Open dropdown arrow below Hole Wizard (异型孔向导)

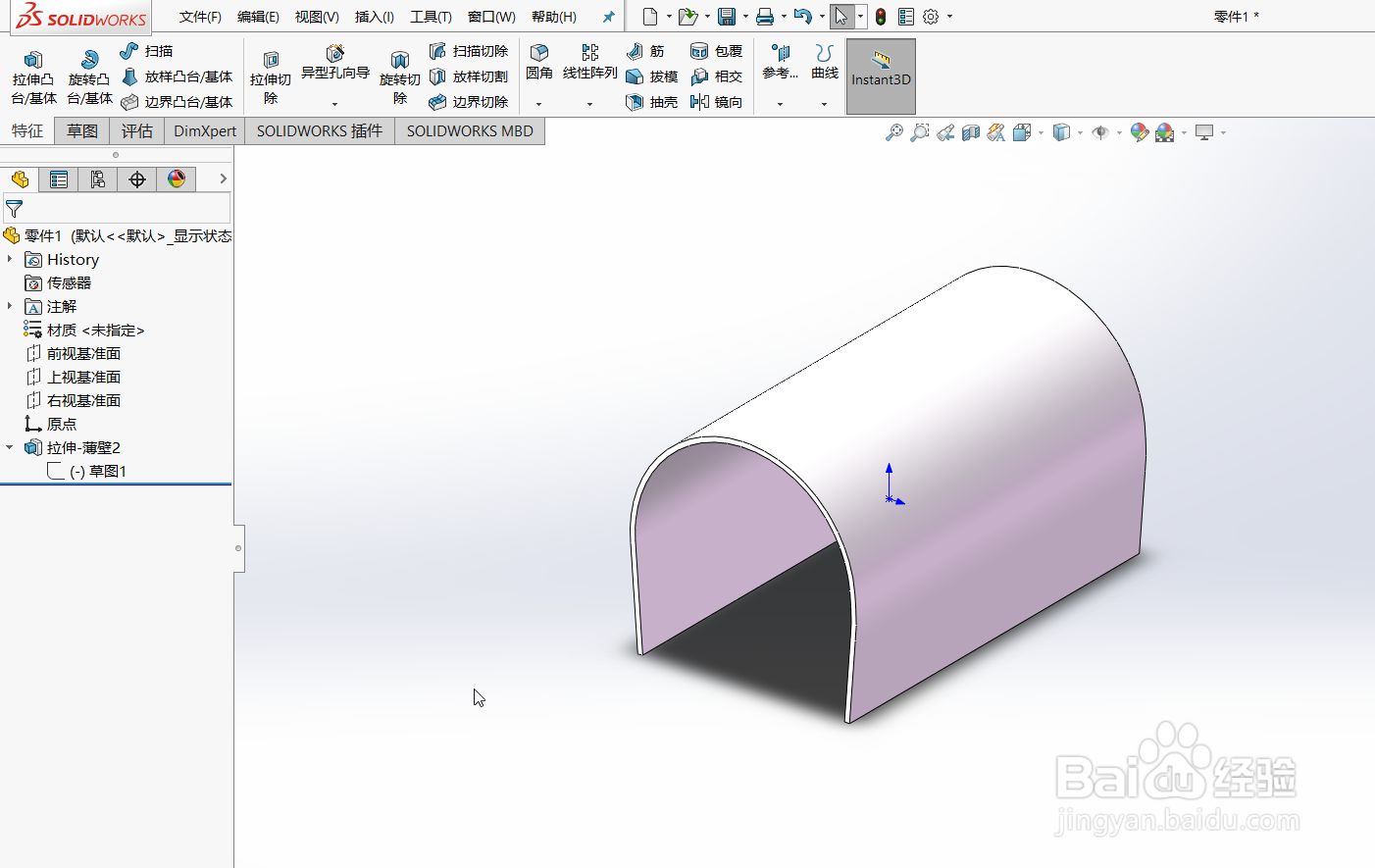(x=334, y=104)
